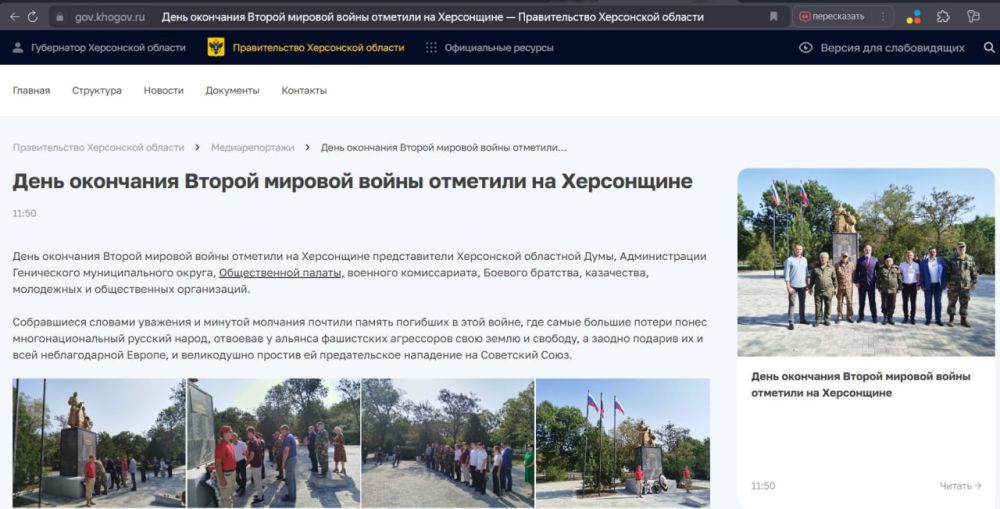Open Главная menu item

click(31, 91)
